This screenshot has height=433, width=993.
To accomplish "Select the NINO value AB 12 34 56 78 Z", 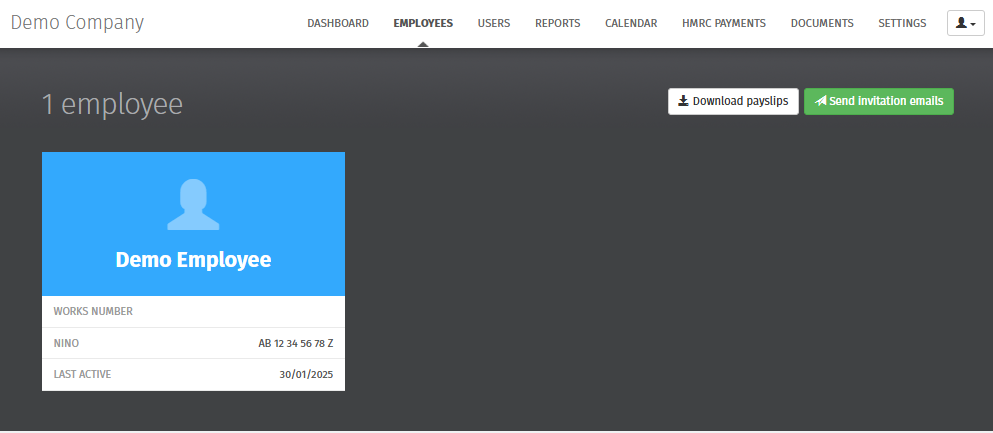I will [296, 343].
